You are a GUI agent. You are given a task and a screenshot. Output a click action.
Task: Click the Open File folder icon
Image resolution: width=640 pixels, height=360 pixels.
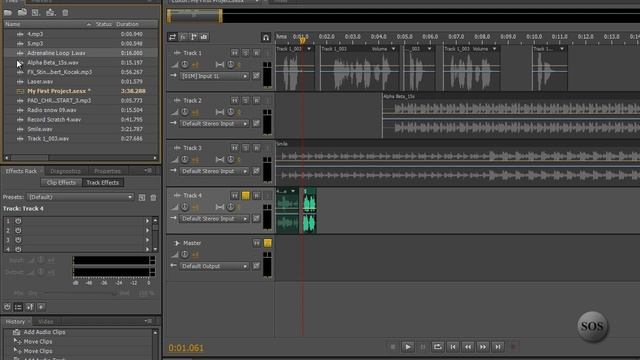[8, 13]
